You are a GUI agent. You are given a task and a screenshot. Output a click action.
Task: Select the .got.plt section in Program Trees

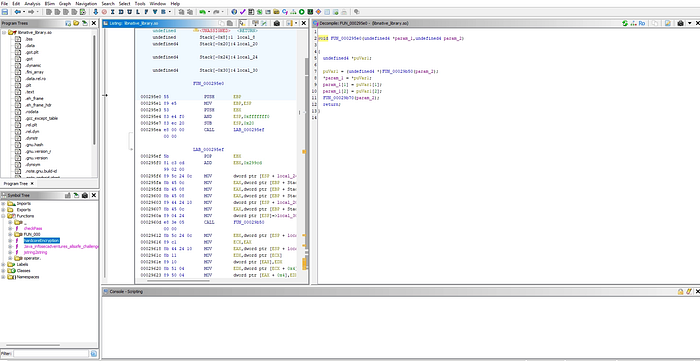31,52
